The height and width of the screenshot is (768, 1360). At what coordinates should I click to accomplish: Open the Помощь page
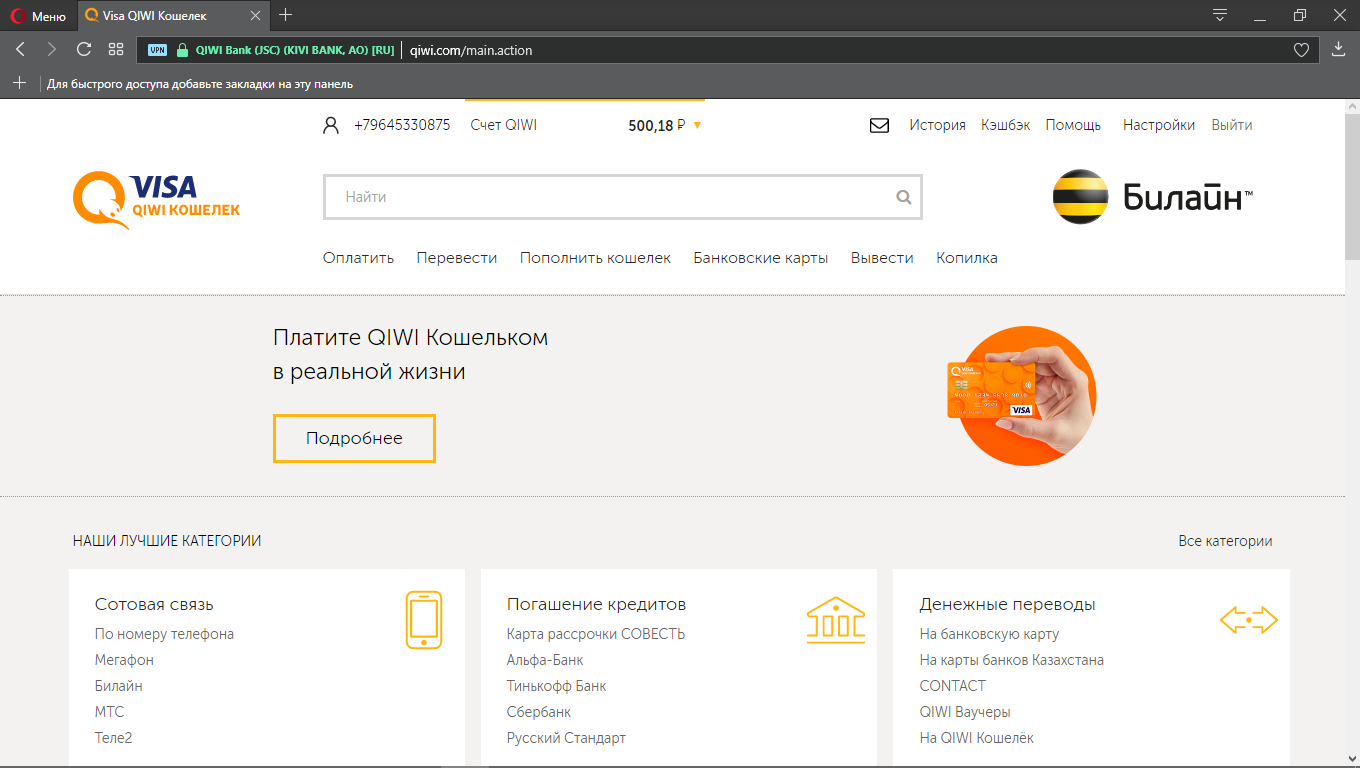(1073, 125)
